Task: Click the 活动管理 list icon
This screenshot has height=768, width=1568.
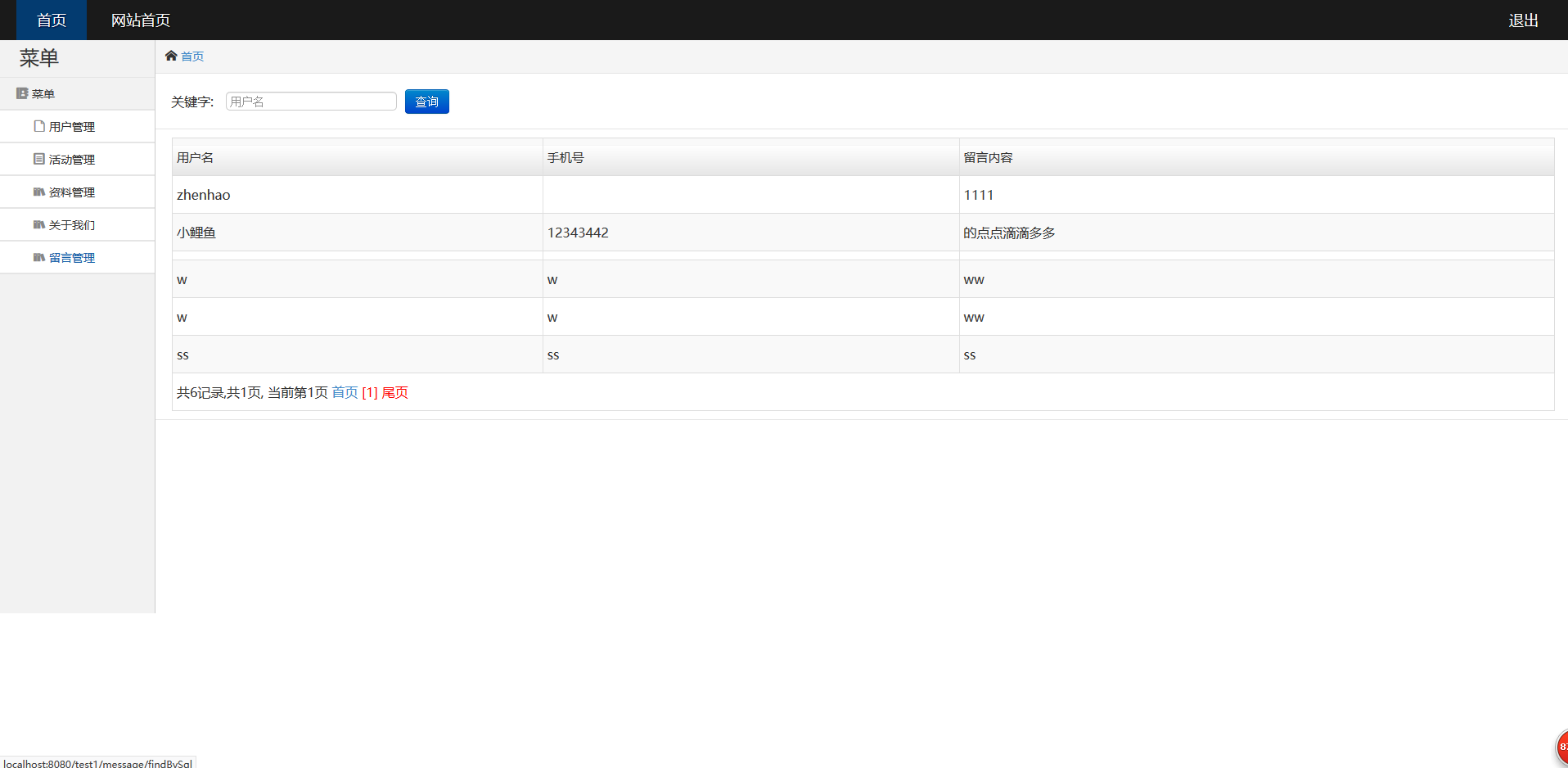Action: pyautogui.click(x=38, y=159)
